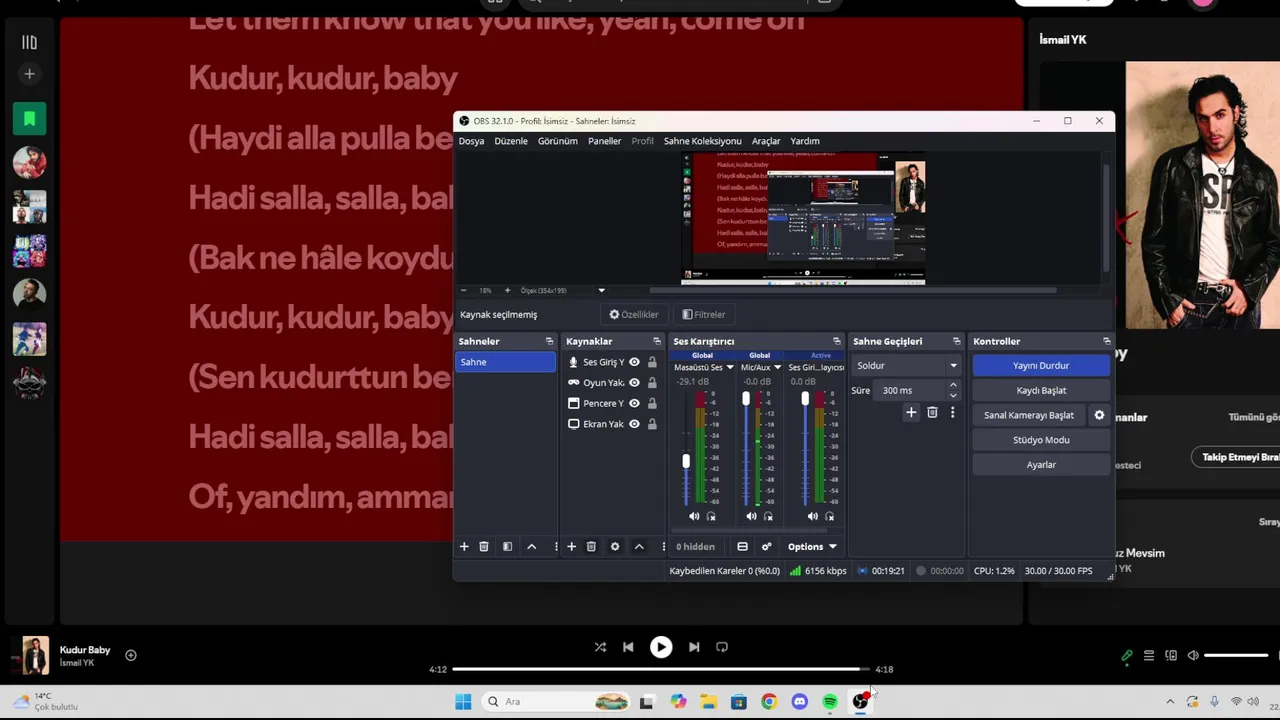Screen dimensions: 1280x720
Task: Lock the Oyun Yakalama source
Action: tap(652, 383)
